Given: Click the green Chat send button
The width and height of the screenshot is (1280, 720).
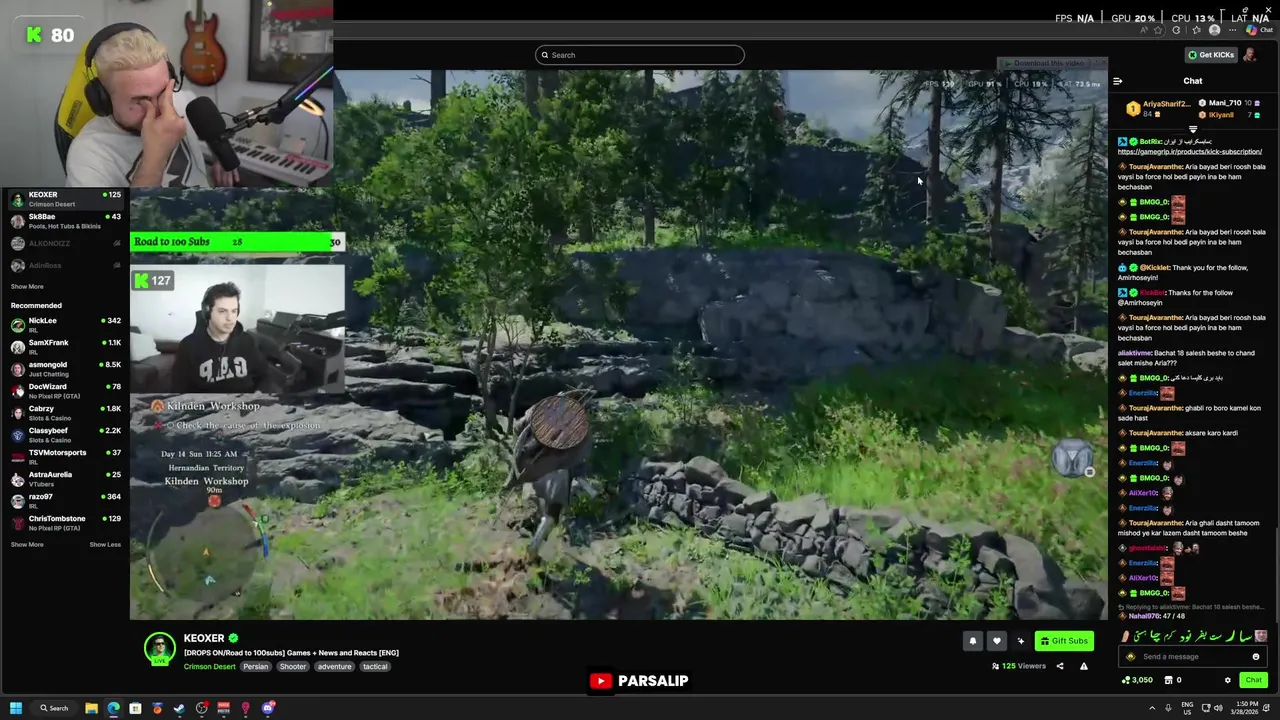Looking at the screenshot, I should (1253, 680).
